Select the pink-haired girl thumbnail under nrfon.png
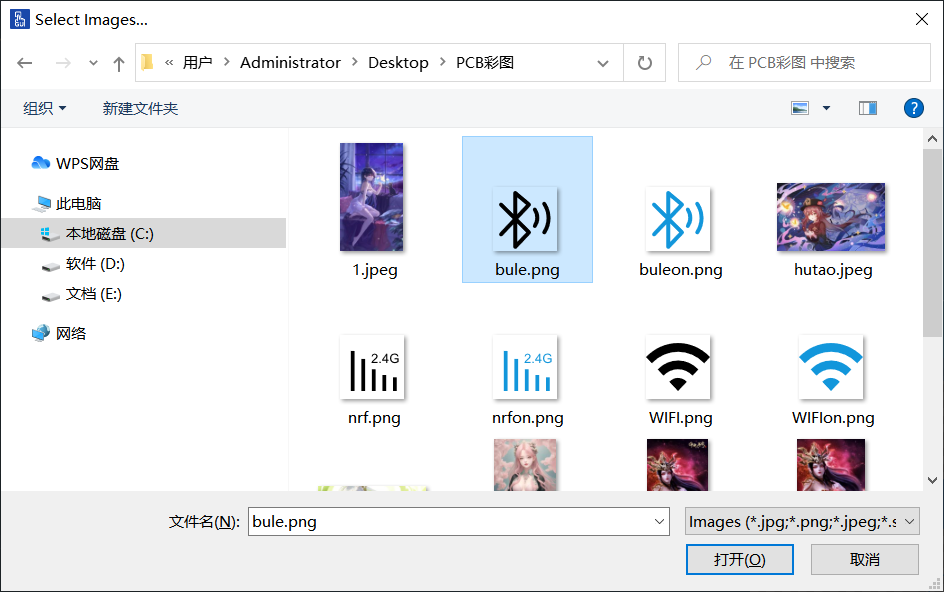Viewport: 944px width, 592px height. [x=525, y=464]
